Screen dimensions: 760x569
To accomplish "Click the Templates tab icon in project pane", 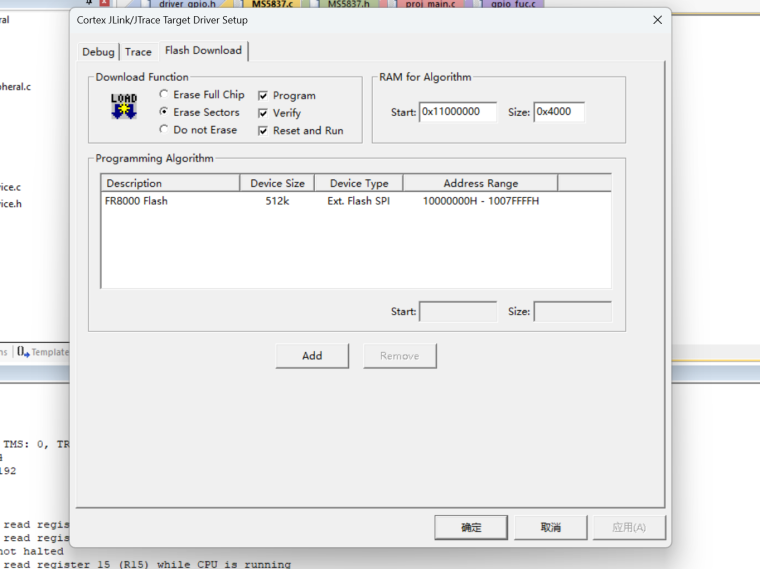I will 24,352.
